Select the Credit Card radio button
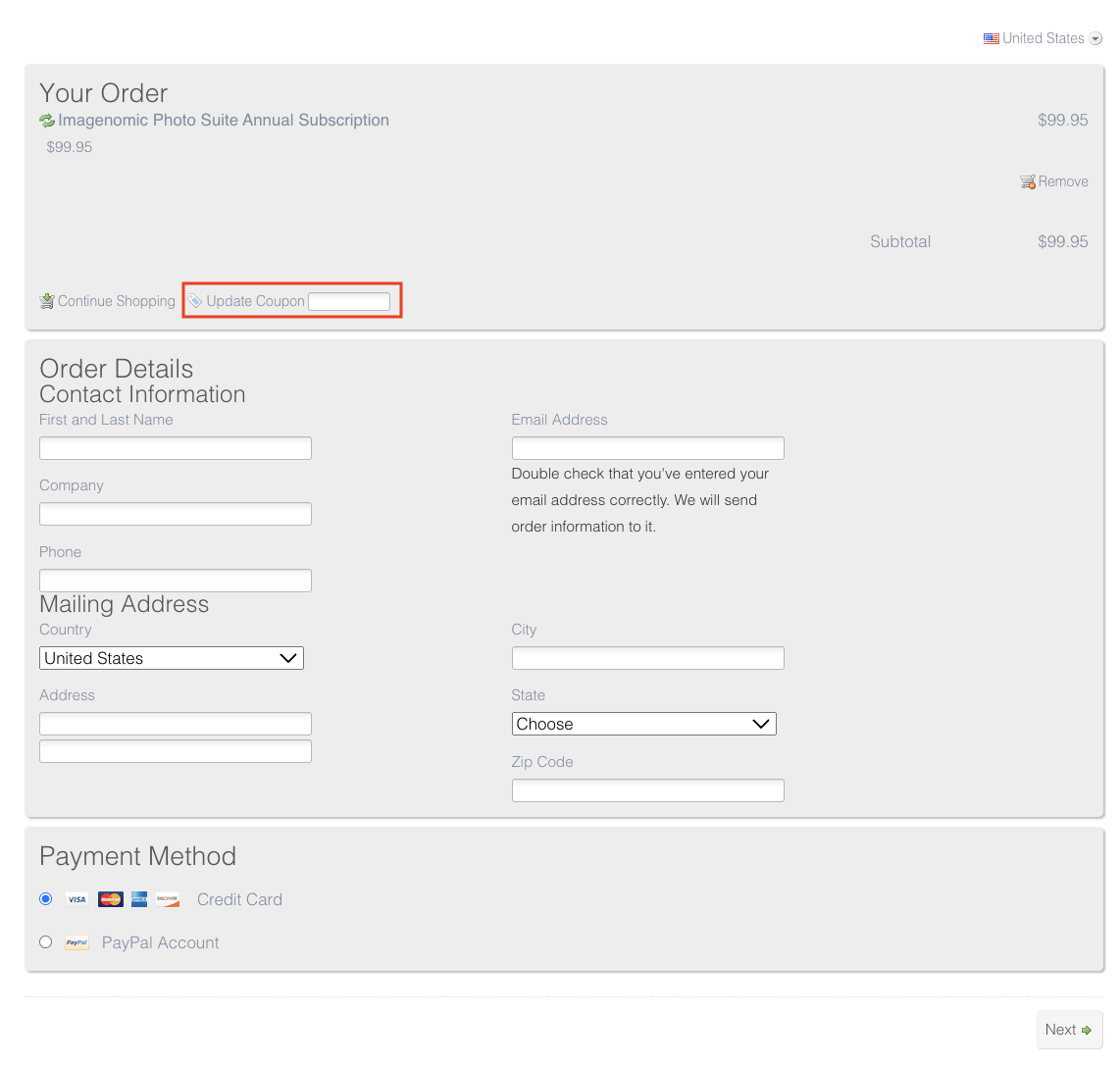Image resolution: width=1120 pixels, height=1065 pixels. pos(45,898)
